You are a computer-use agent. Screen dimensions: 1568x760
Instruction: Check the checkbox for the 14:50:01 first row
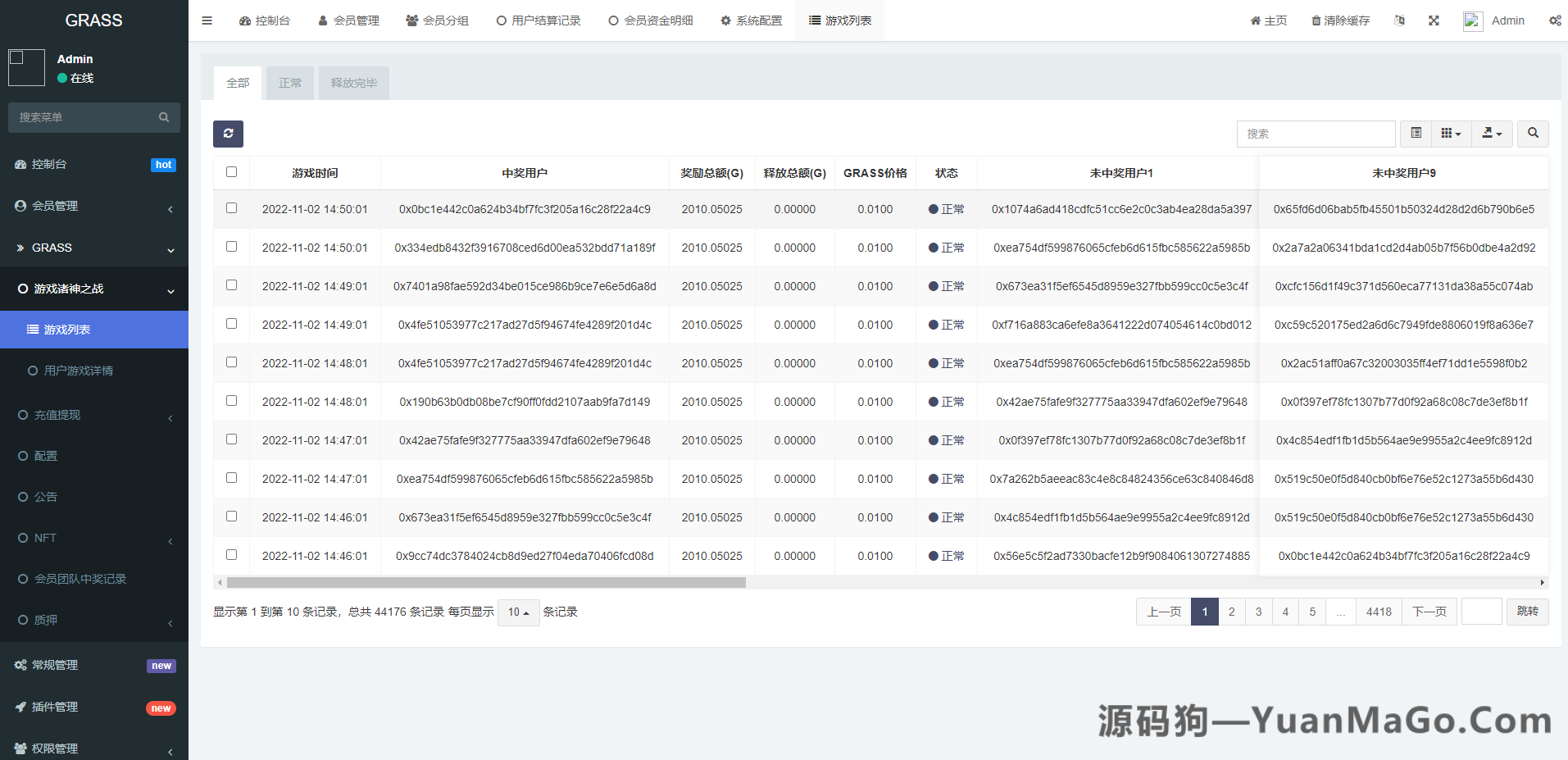[x=231, y=208]
